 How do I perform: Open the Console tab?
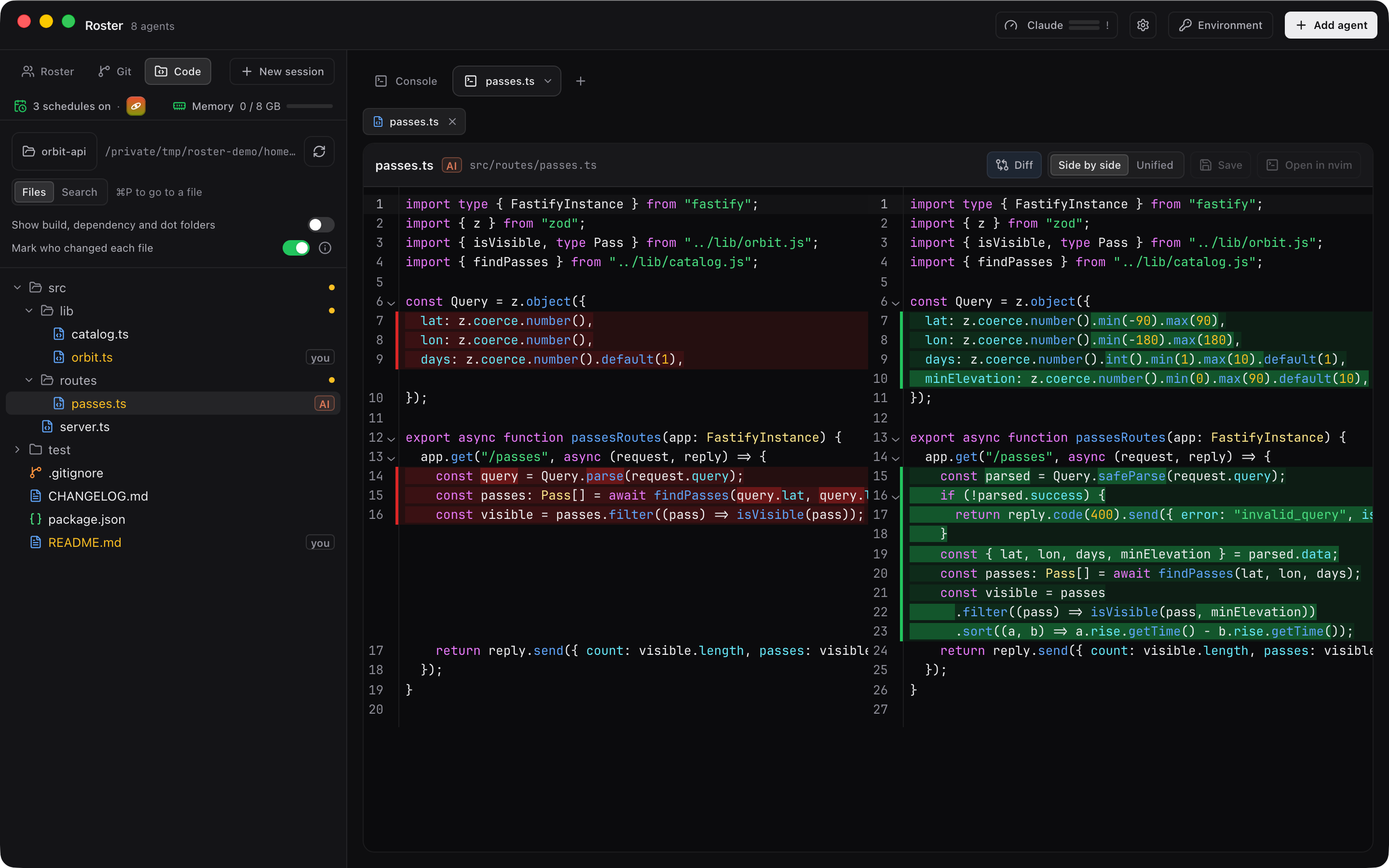pos(406,81)
